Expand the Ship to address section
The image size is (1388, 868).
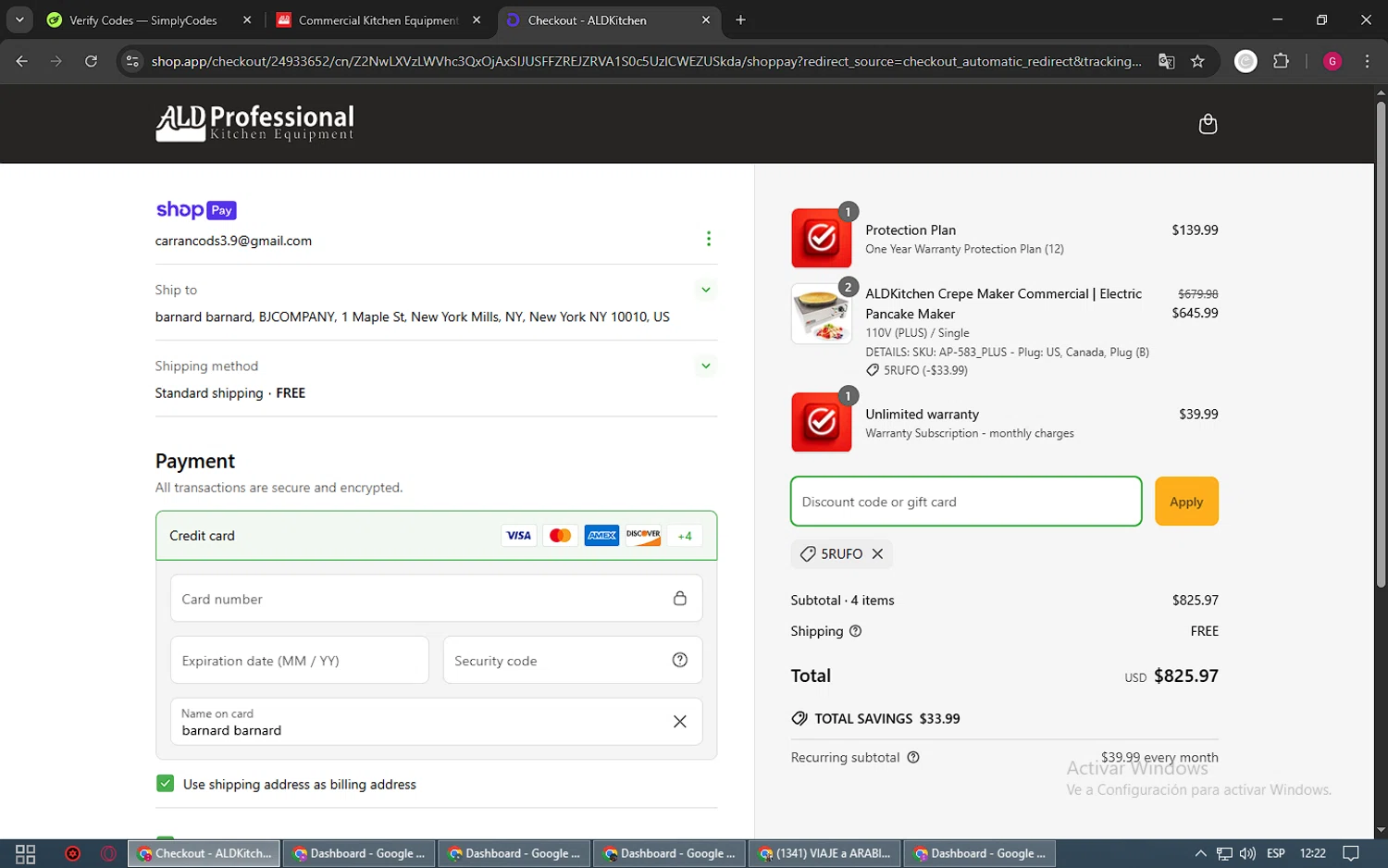click(x=706, y=290)
